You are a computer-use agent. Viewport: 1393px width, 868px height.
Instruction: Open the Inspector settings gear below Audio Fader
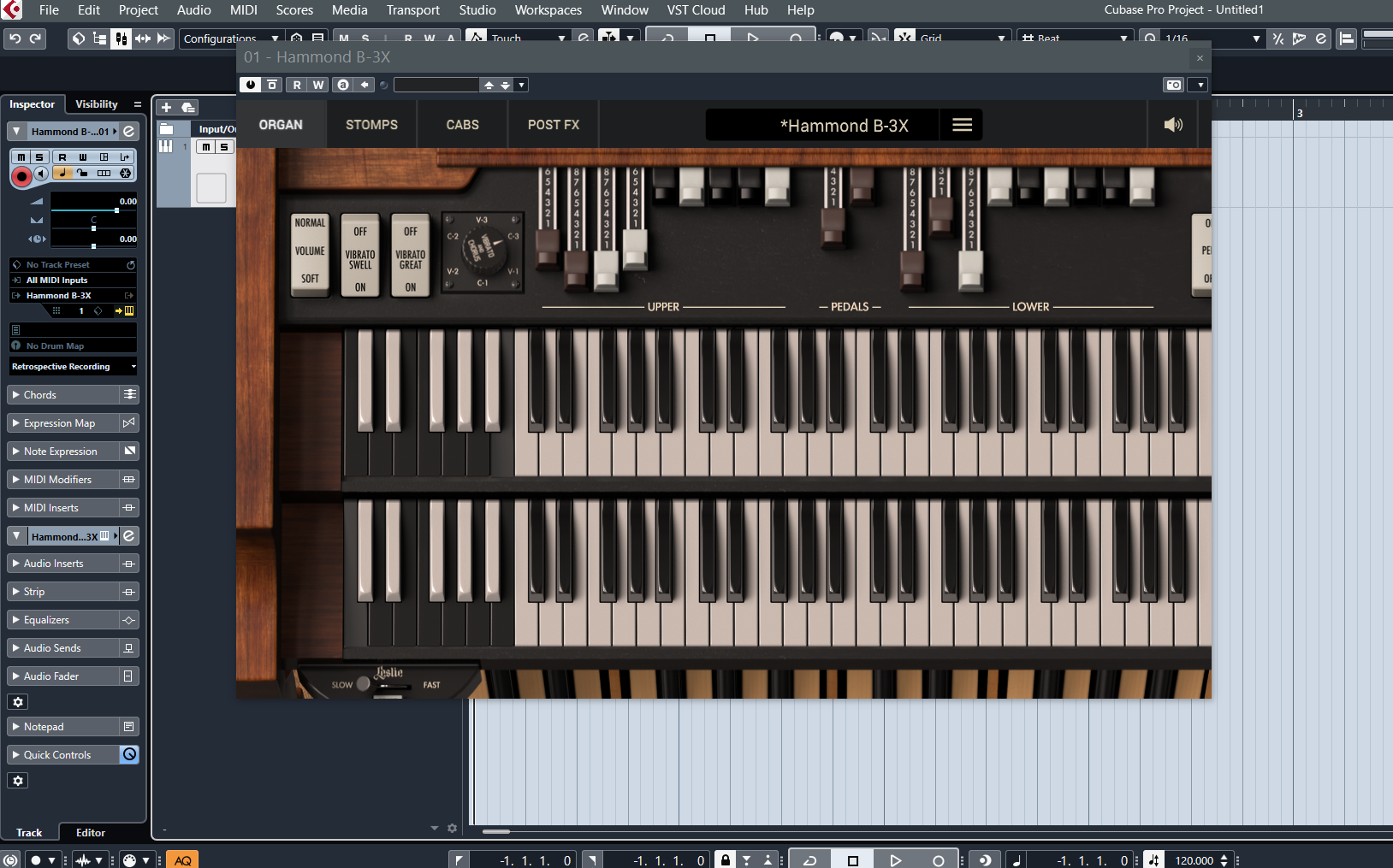[17, 702]
